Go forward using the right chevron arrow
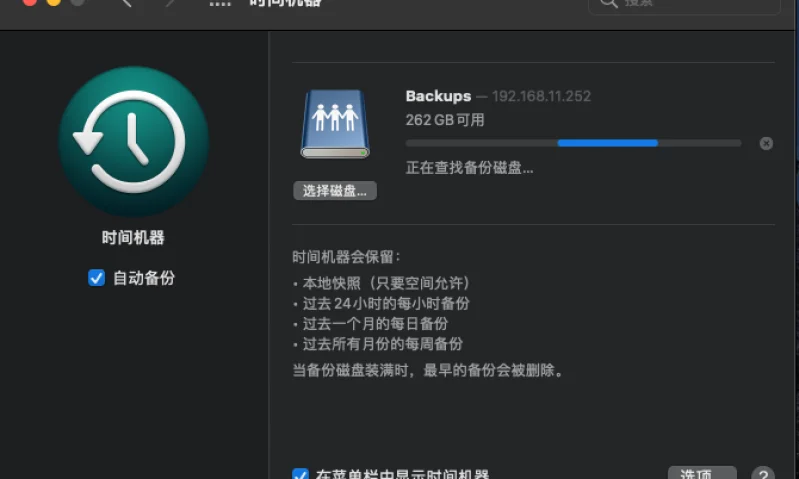Screen dimensions: 799x479 point(171,3)
